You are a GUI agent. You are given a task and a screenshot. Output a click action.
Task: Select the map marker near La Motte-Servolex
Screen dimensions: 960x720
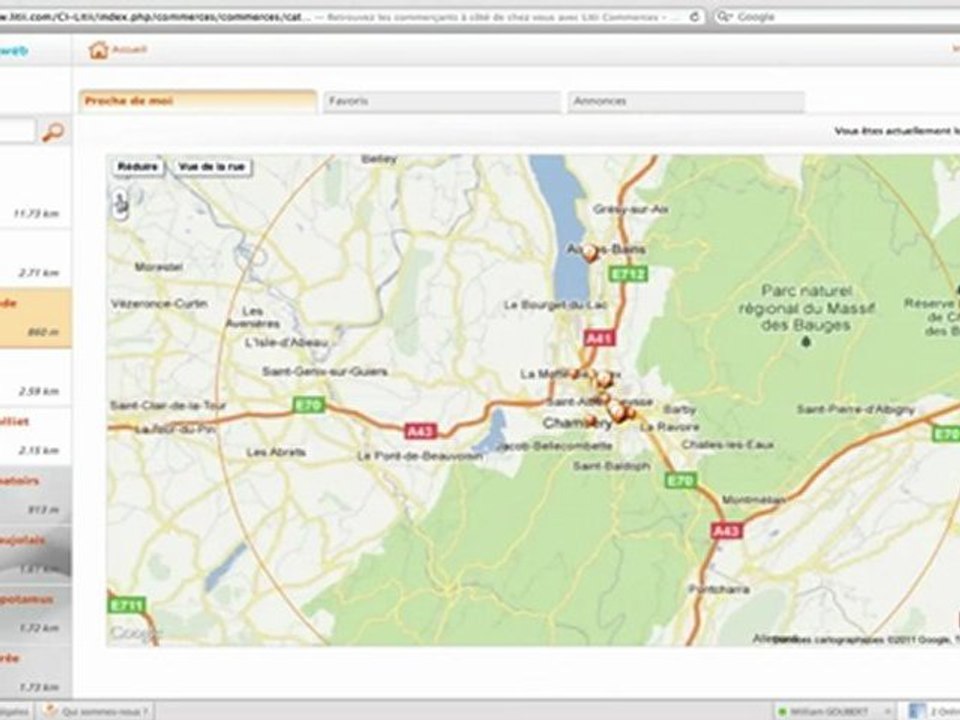(x=604, y=379)
